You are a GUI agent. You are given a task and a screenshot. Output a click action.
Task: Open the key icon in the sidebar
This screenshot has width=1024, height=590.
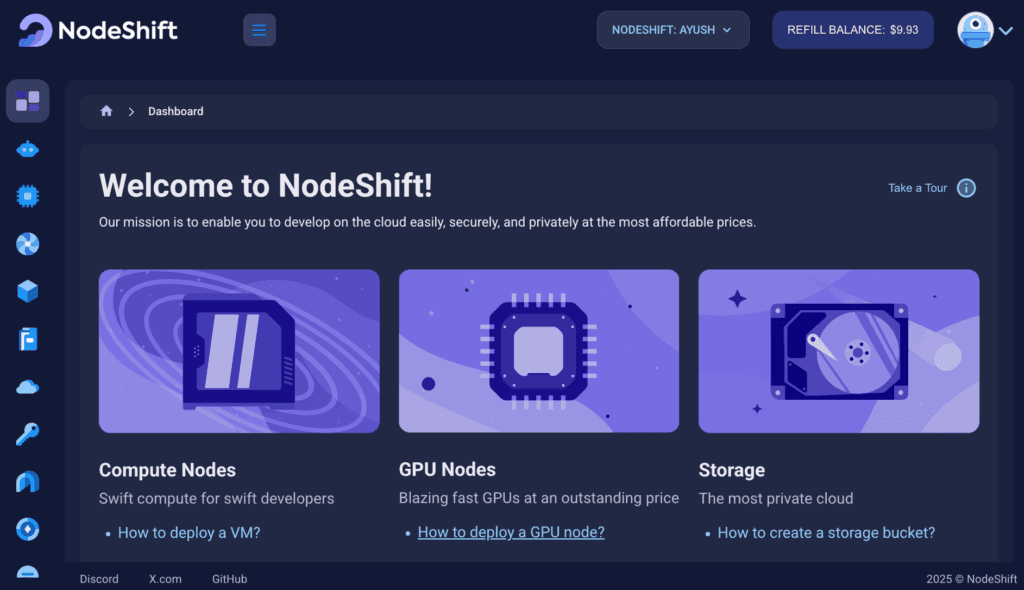tap(27, 434)
